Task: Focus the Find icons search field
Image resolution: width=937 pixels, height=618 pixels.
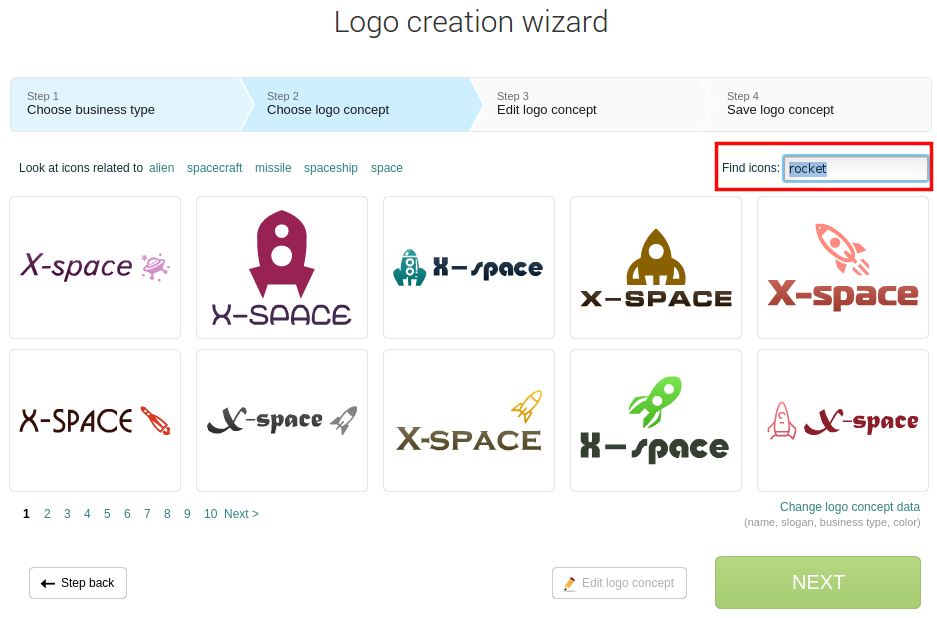Action: pos(855,169)
